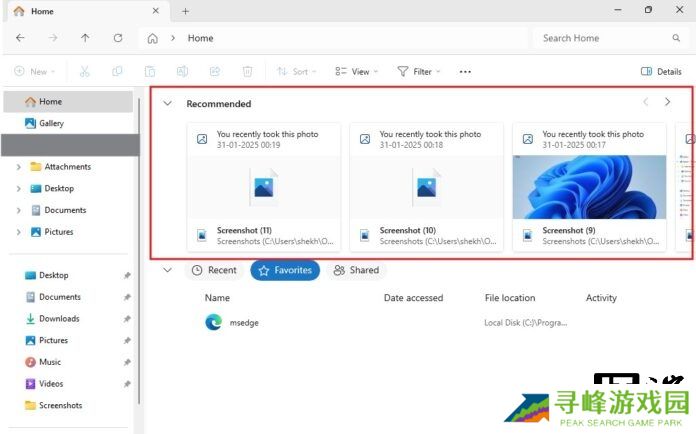The height and width of the screenshot is (434, 696).
Task: Open the pinned Pictures shortcut
Action: [x=46, y=340]
